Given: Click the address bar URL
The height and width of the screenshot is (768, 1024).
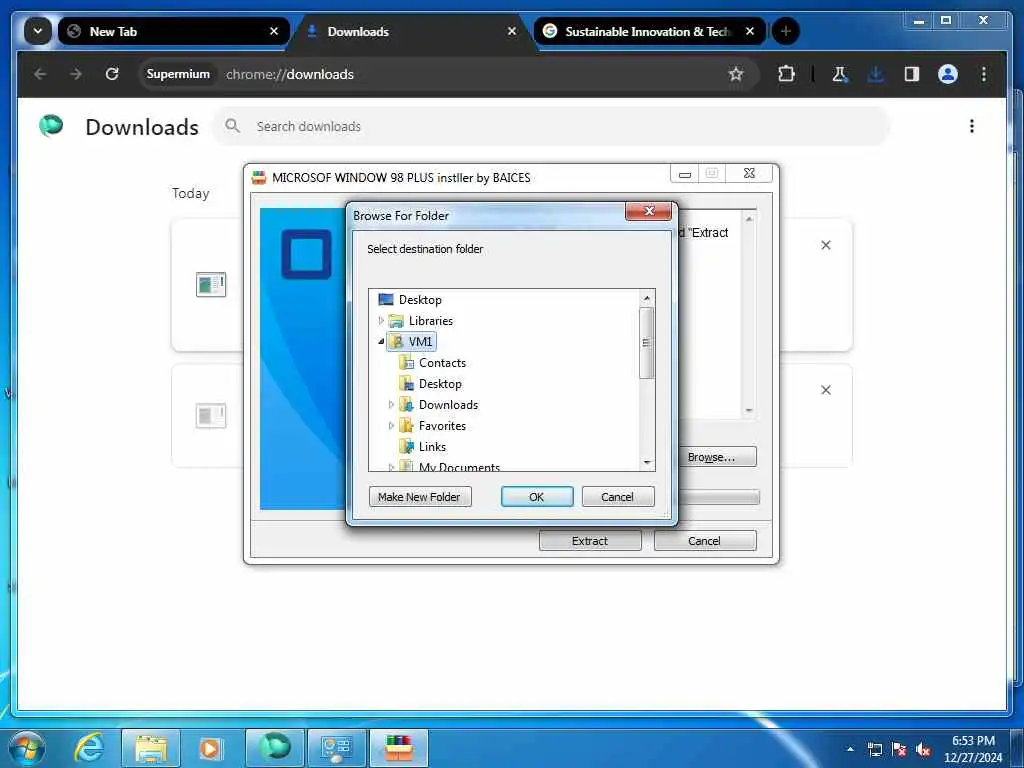Looking at the screenshot, I should pos(290,74).
